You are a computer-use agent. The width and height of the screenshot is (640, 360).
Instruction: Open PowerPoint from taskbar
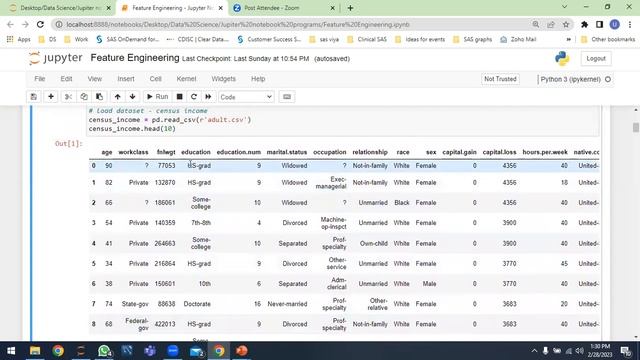point(242,351)
